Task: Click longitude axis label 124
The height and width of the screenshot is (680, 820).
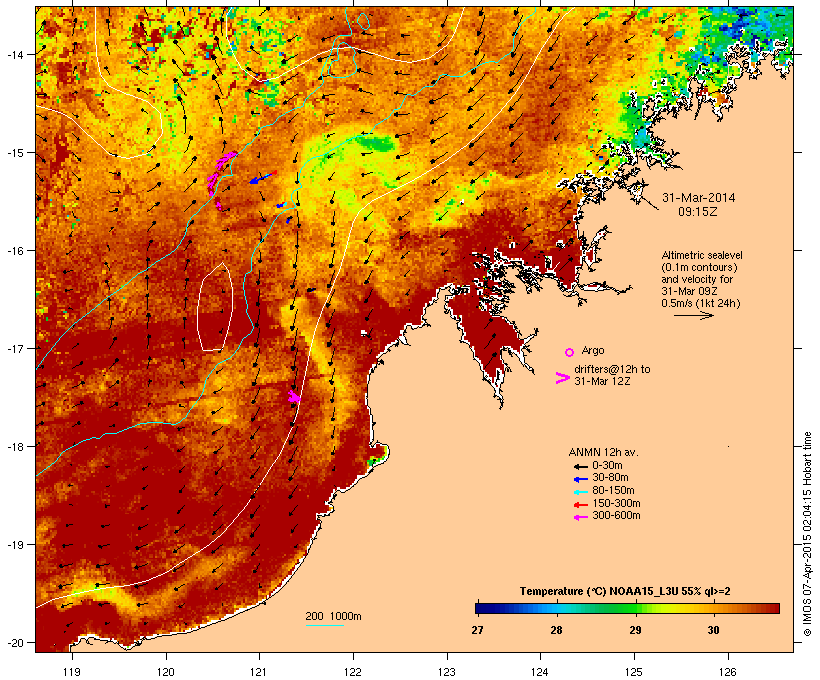Action: [x=540, y=672]
